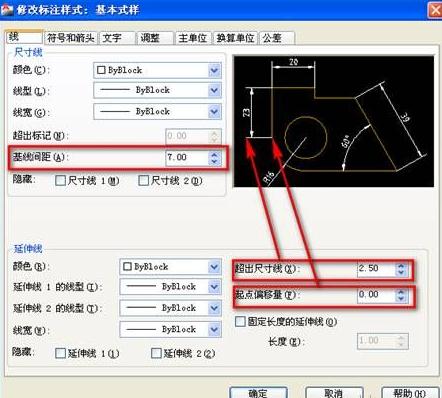Open dimension line 颜色(C) dropdown
The width and height of the screenshot is (442, 398).
coord(157,70)
